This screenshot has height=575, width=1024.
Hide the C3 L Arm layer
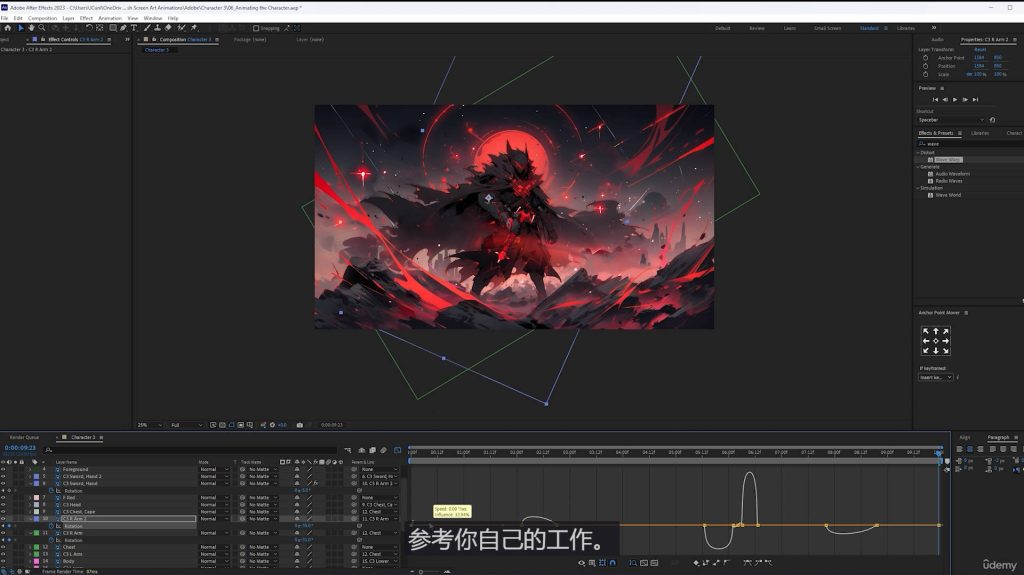(x=3, y=554)
